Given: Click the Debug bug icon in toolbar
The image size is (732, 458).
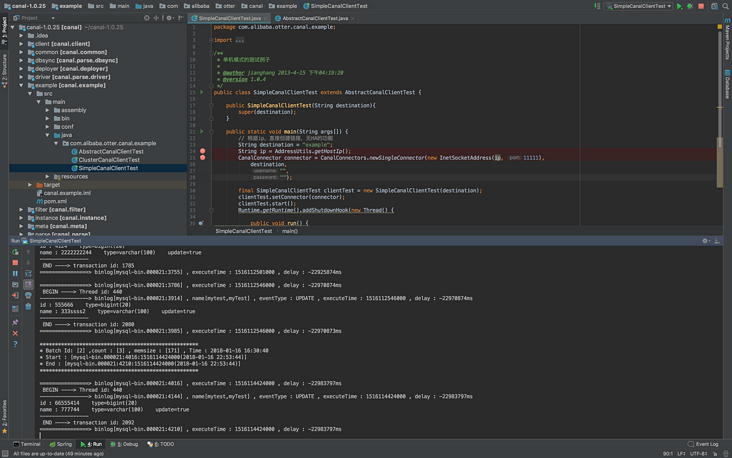Looking at the screenshot, I should (x=689, y=6).
